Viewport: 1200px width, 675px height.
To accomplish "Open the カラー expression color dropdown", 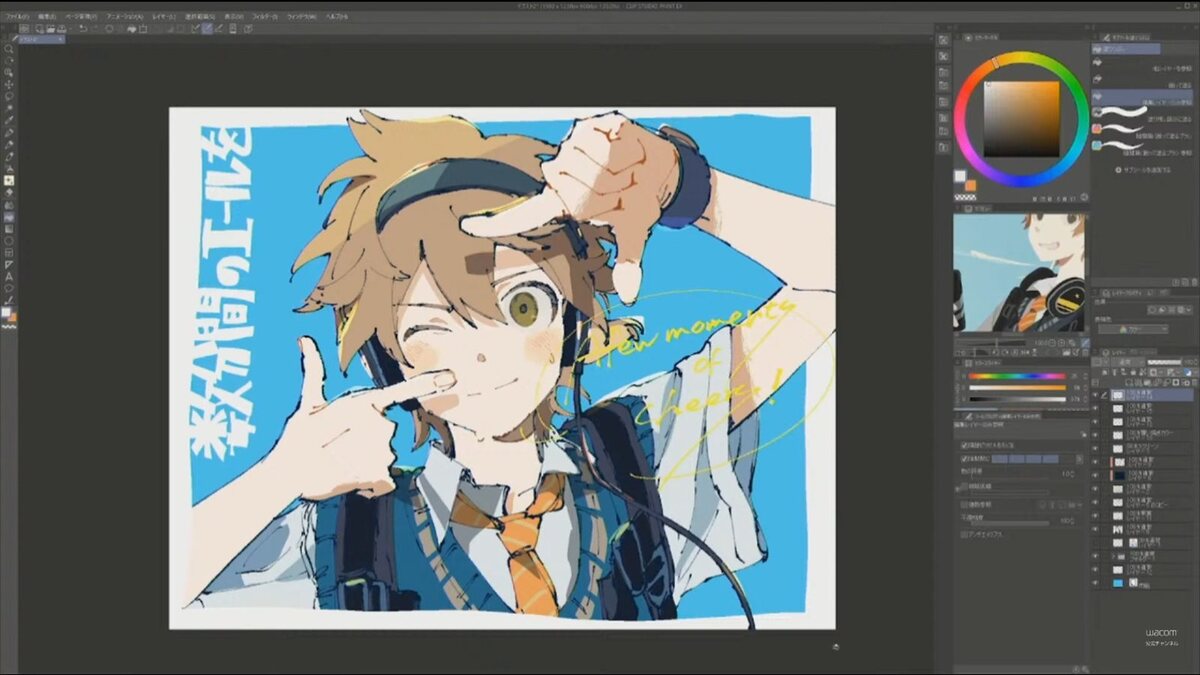I will tap(1131, 328).
